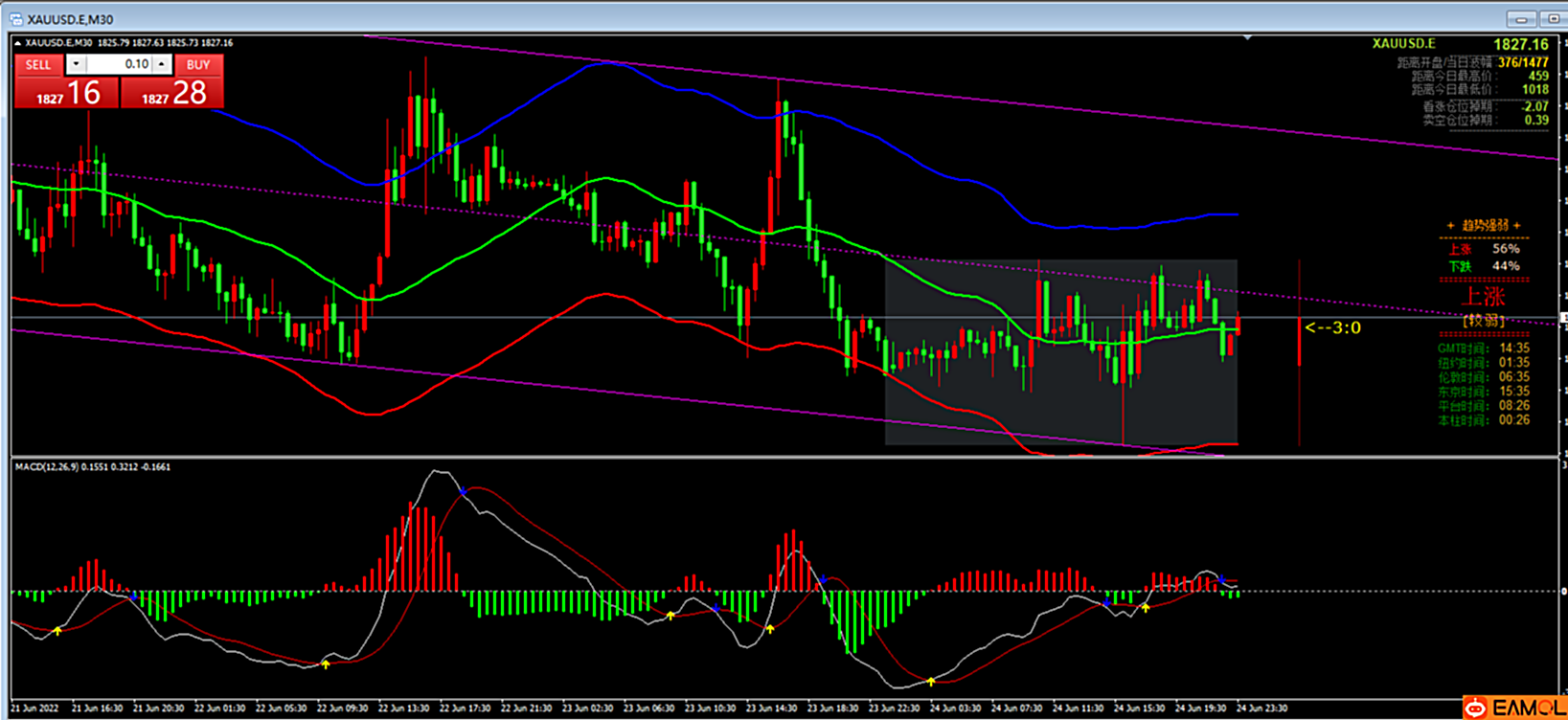This screenshot has height=720, width=1568.
Task: Minimize the XAUUSD.E chart window
Action: 1520,19
